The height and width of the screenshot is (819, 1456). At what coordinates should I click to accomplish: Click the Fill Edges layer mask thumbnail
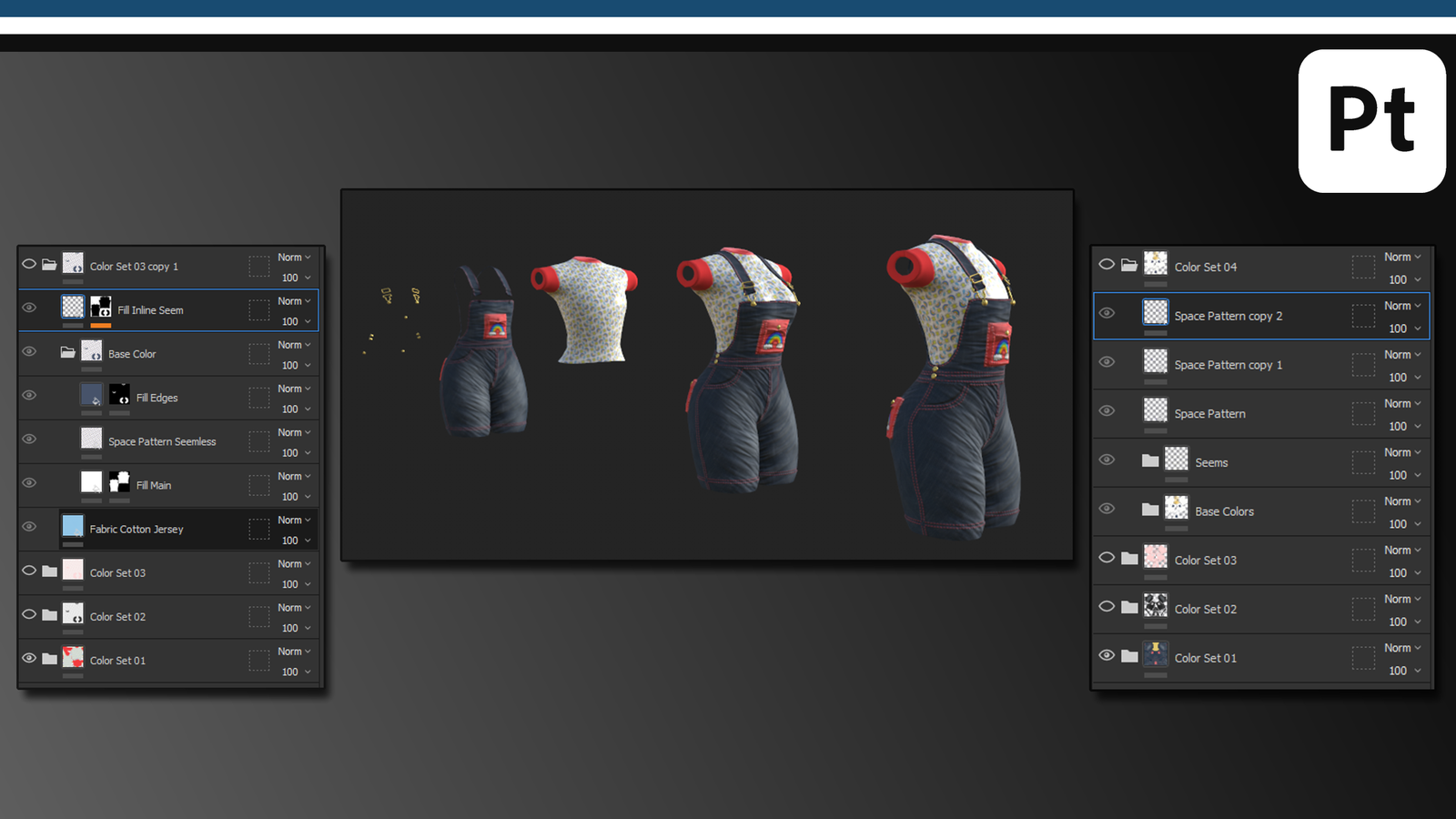pos(119,394)
